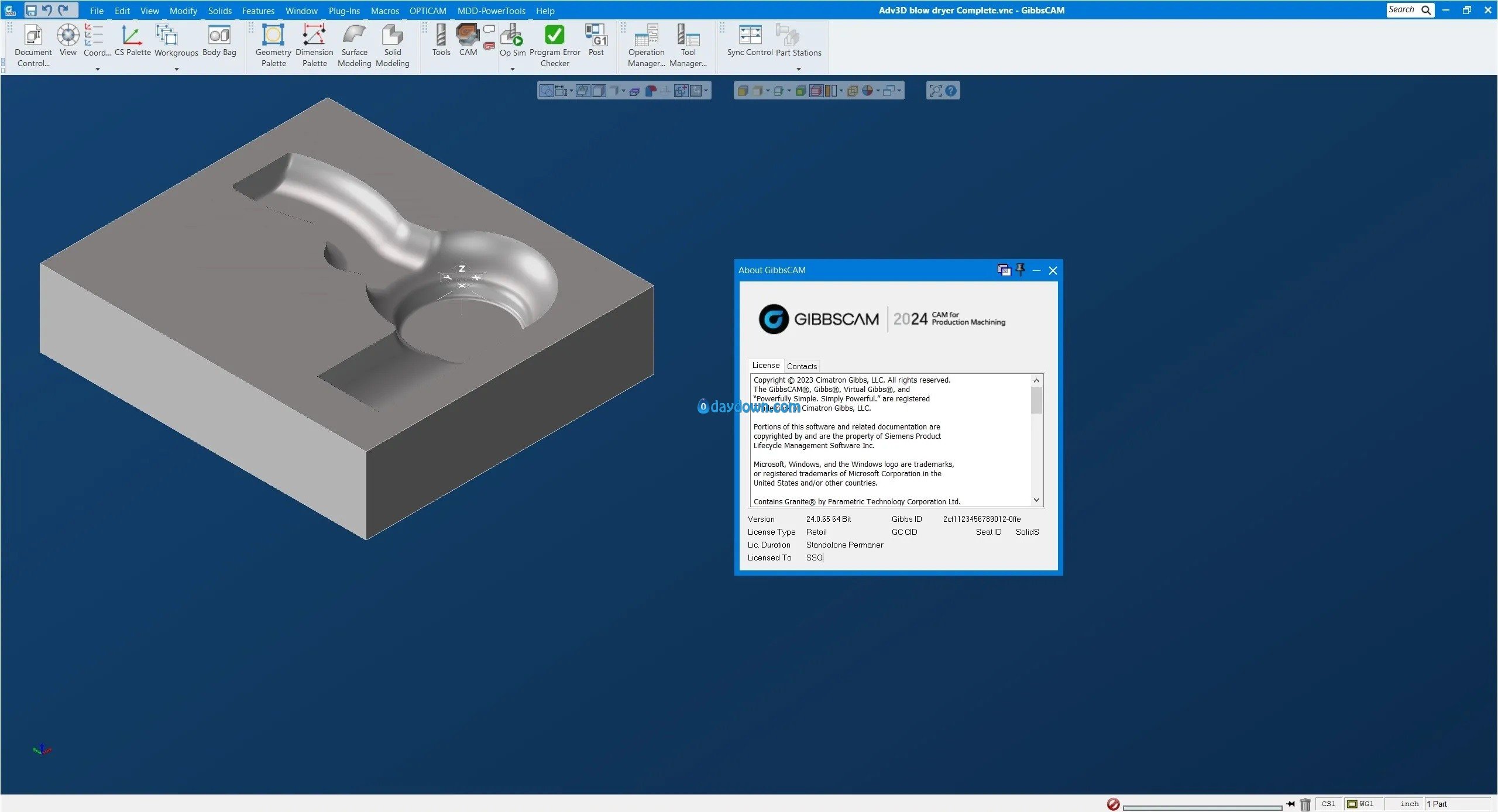Toggle the wireframe cube selection icon

[853, 91]
